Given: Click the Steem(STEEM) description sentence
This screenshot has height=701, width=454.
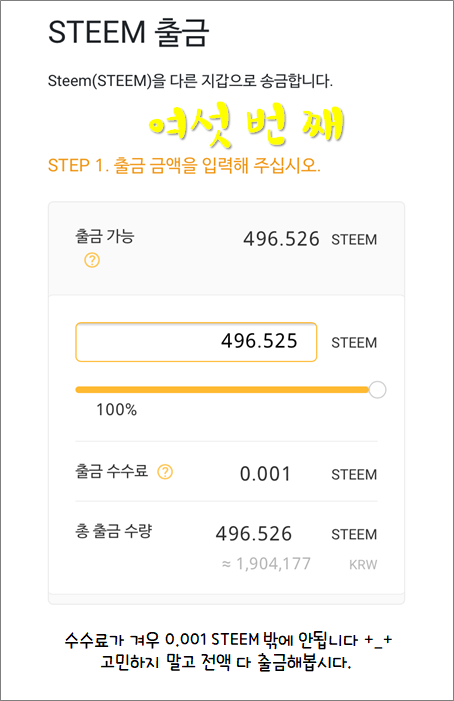Looking at the screenshot, I should (190, 81).
